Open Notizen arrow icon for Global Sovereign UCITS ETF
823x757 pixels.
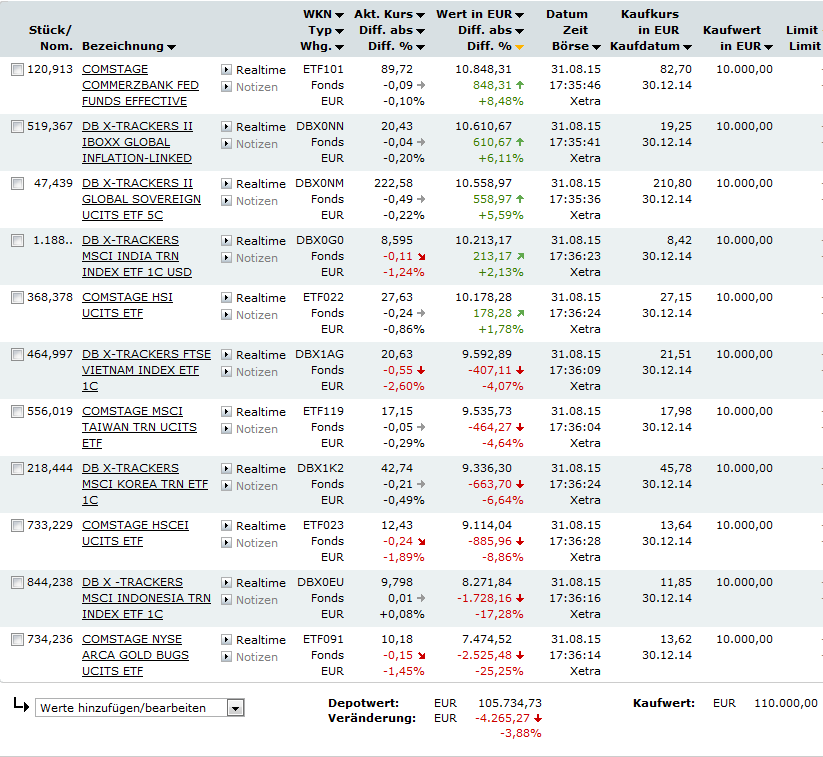pos(226,201)
